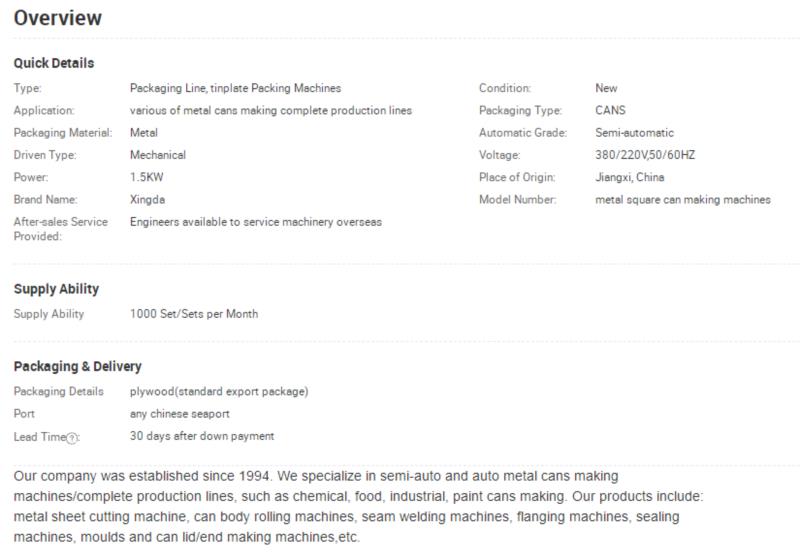Click '1000 Set/Sets per Month' value
Viewport: 800px width, 560px height.
[x=194, y=314]
